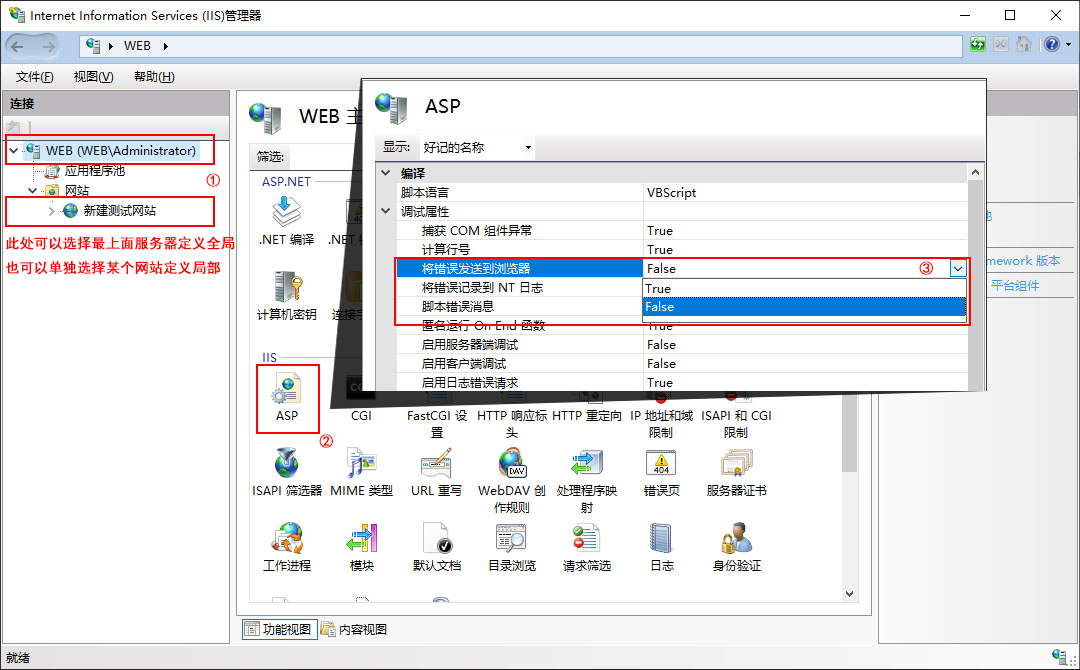Open 目录浏览 feature

[512, 547]
